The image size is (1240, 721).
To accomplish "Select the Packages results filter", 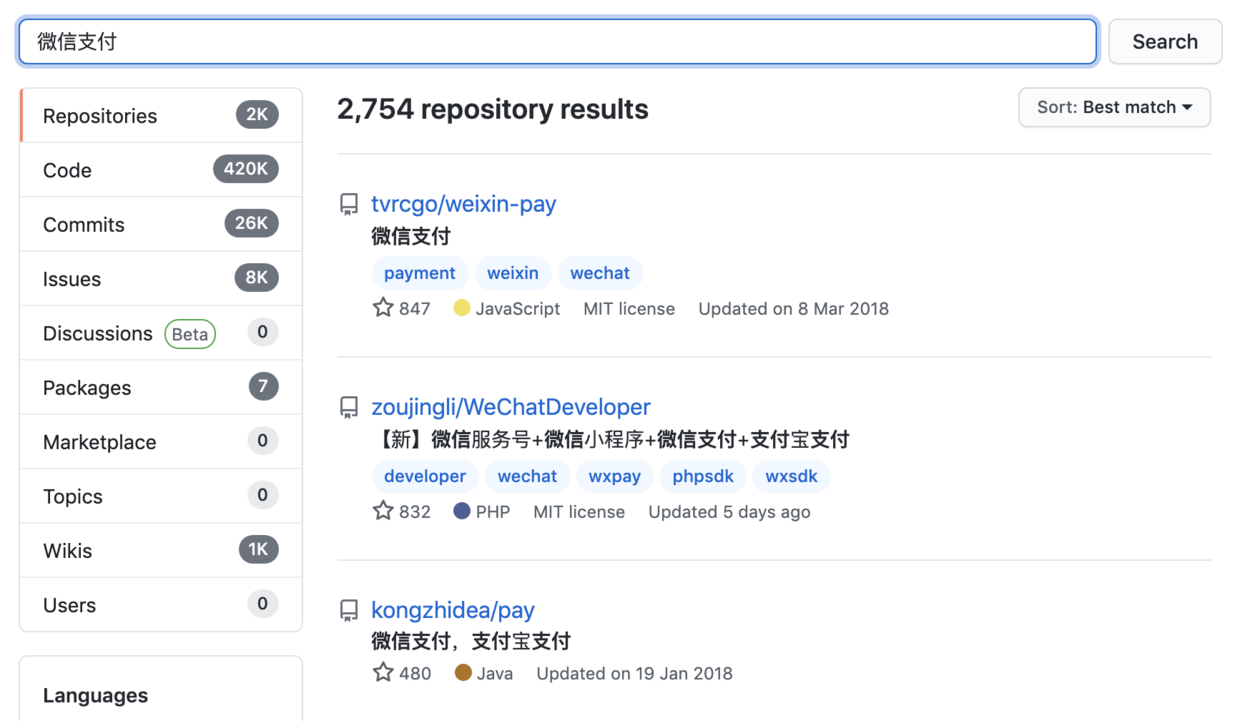I will [x=161, y=387].
